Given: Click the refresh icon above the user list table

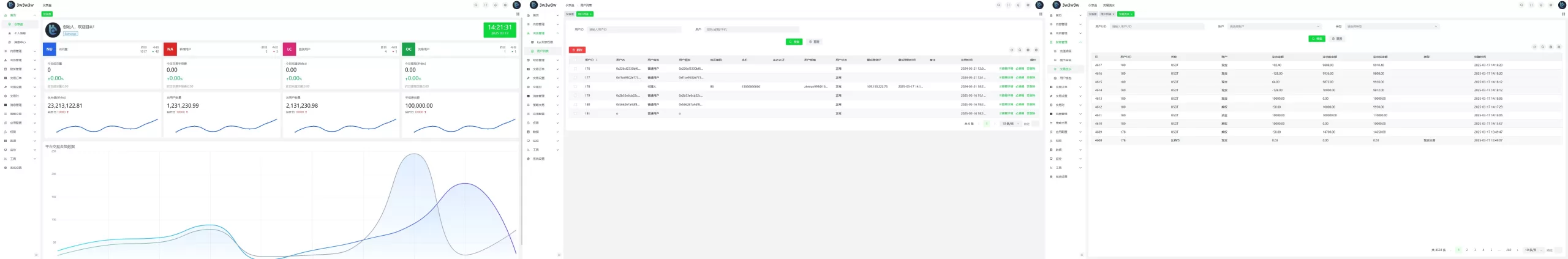Looking at the screenshot, I should [x=1012, y=50].
